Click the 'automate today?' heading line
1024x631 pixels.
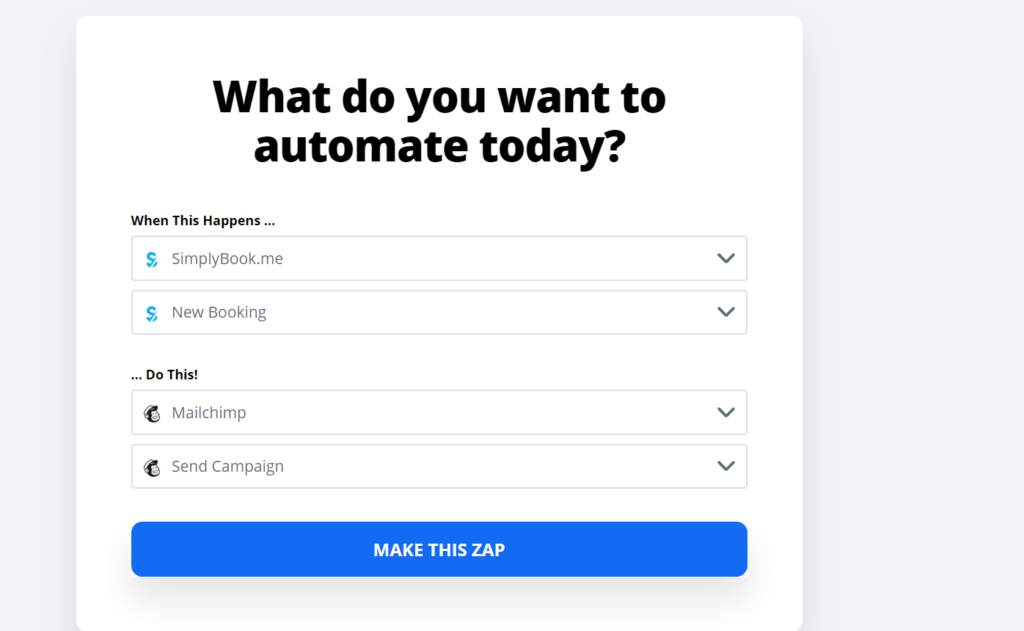(x=439, y=146)
